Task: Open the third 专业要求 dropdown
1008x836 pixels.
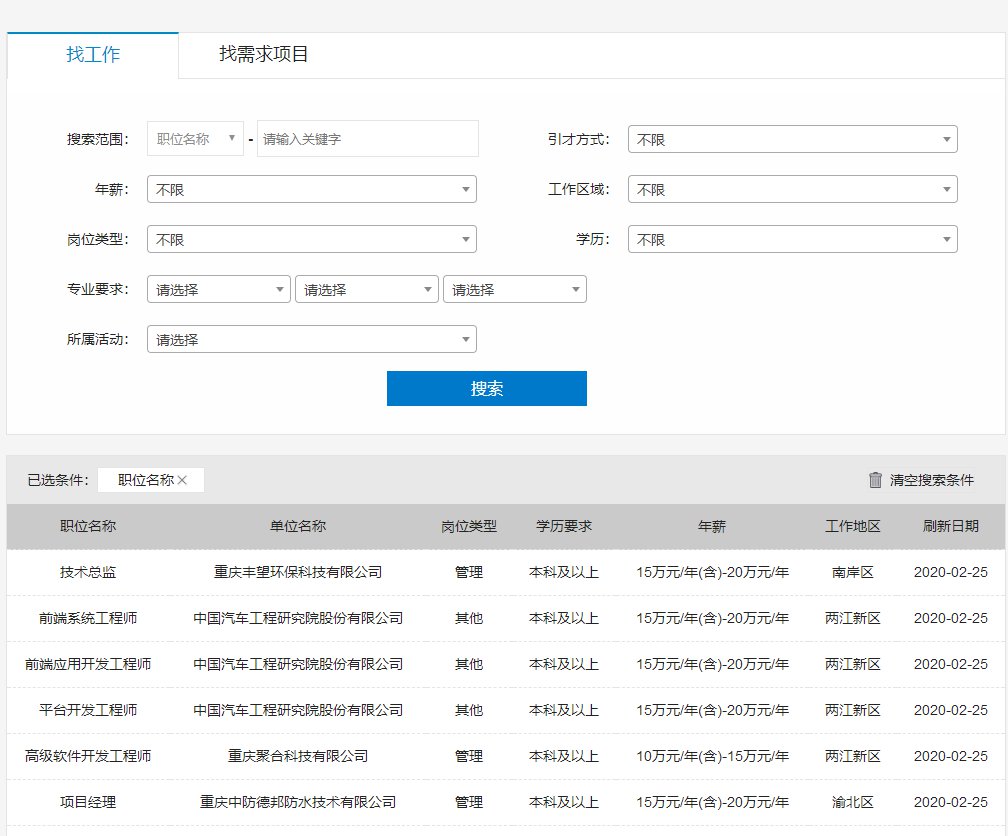Action: point(514,290)
